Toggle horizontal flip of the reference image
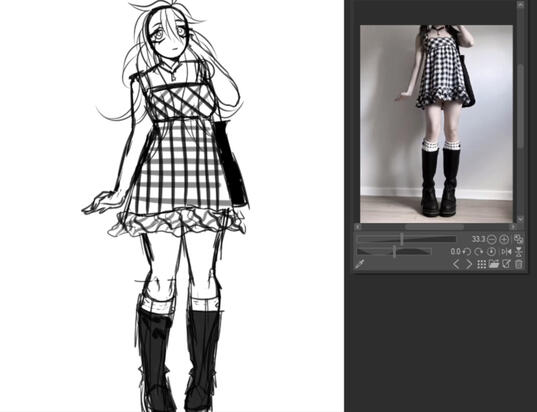The width and height of the screenshot is (537, 412). [x=506, y=252]
